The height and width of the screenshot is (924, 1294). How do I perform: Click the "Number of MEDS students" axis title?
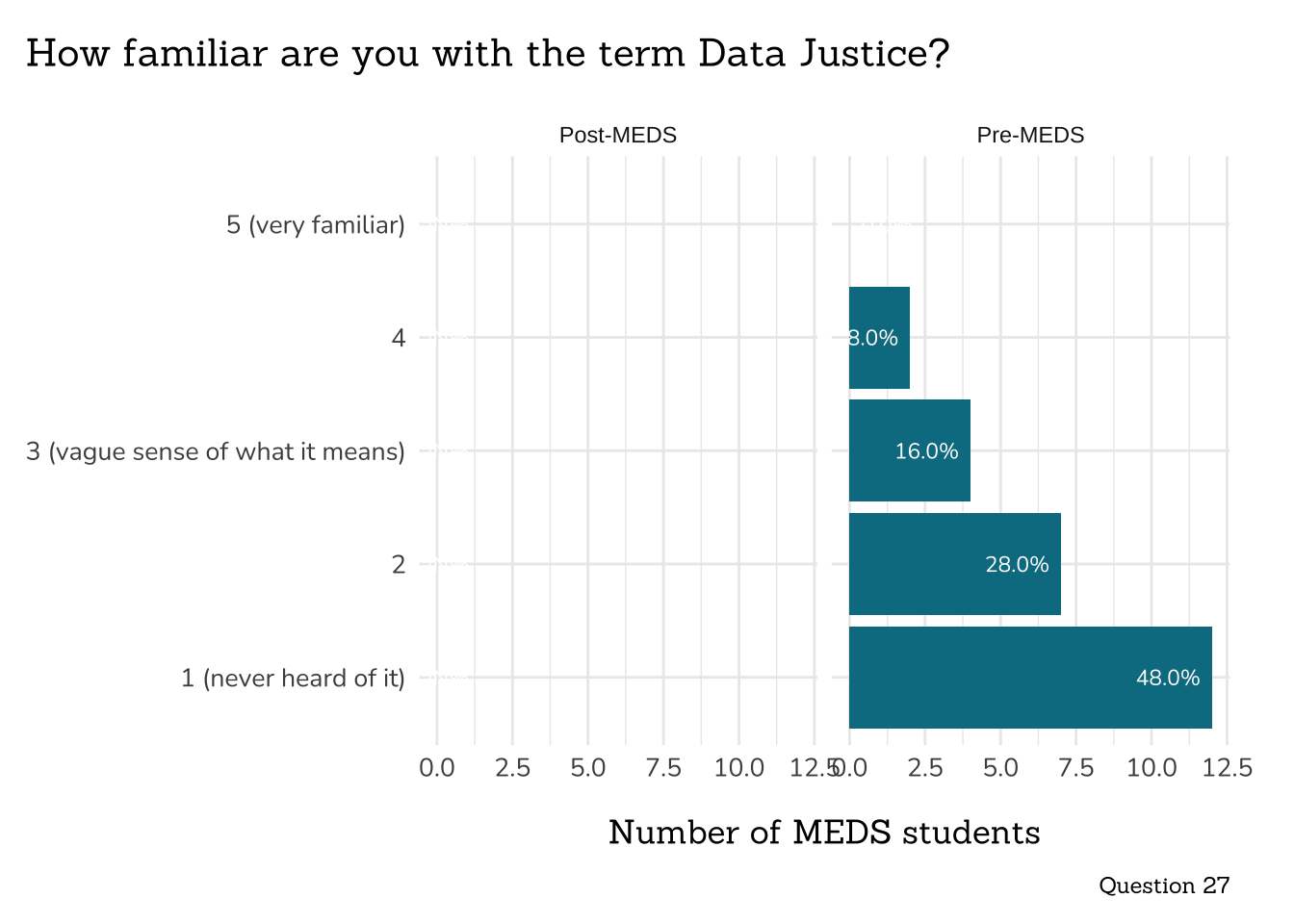(x=824, y=833)
